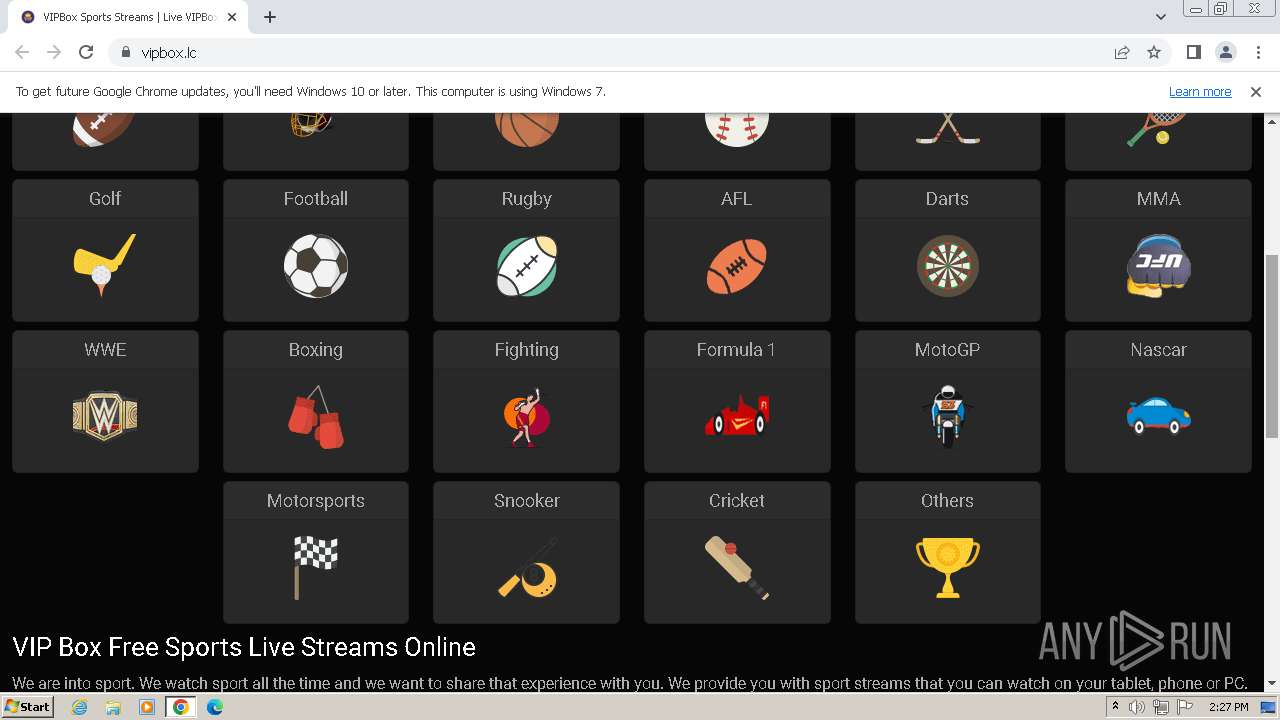Open a new browser tab

(x=270, y=17)
